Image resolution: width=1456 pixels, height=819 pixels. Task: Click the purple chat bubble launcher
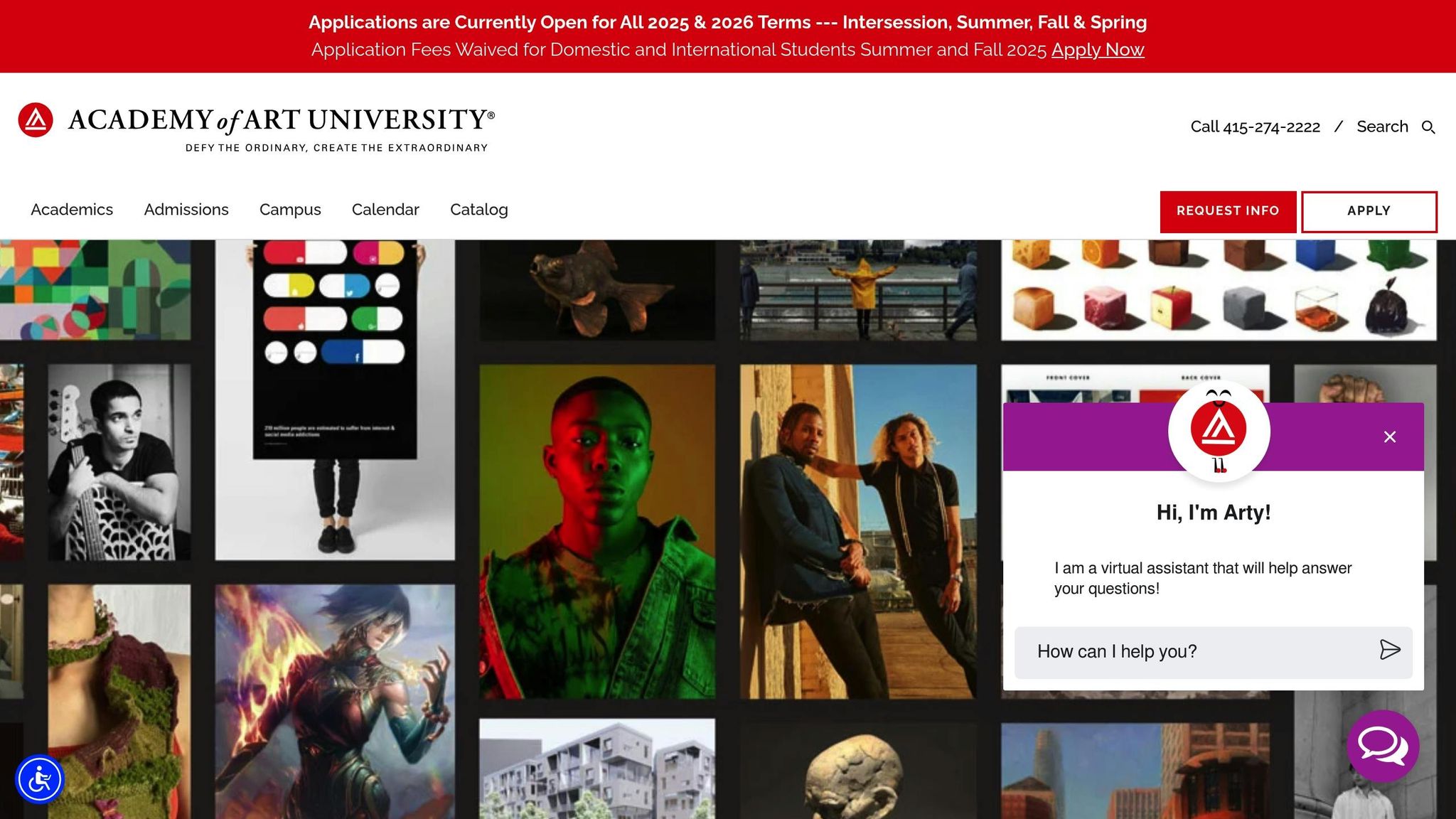pyautogui.click(x=1383, y=746)
